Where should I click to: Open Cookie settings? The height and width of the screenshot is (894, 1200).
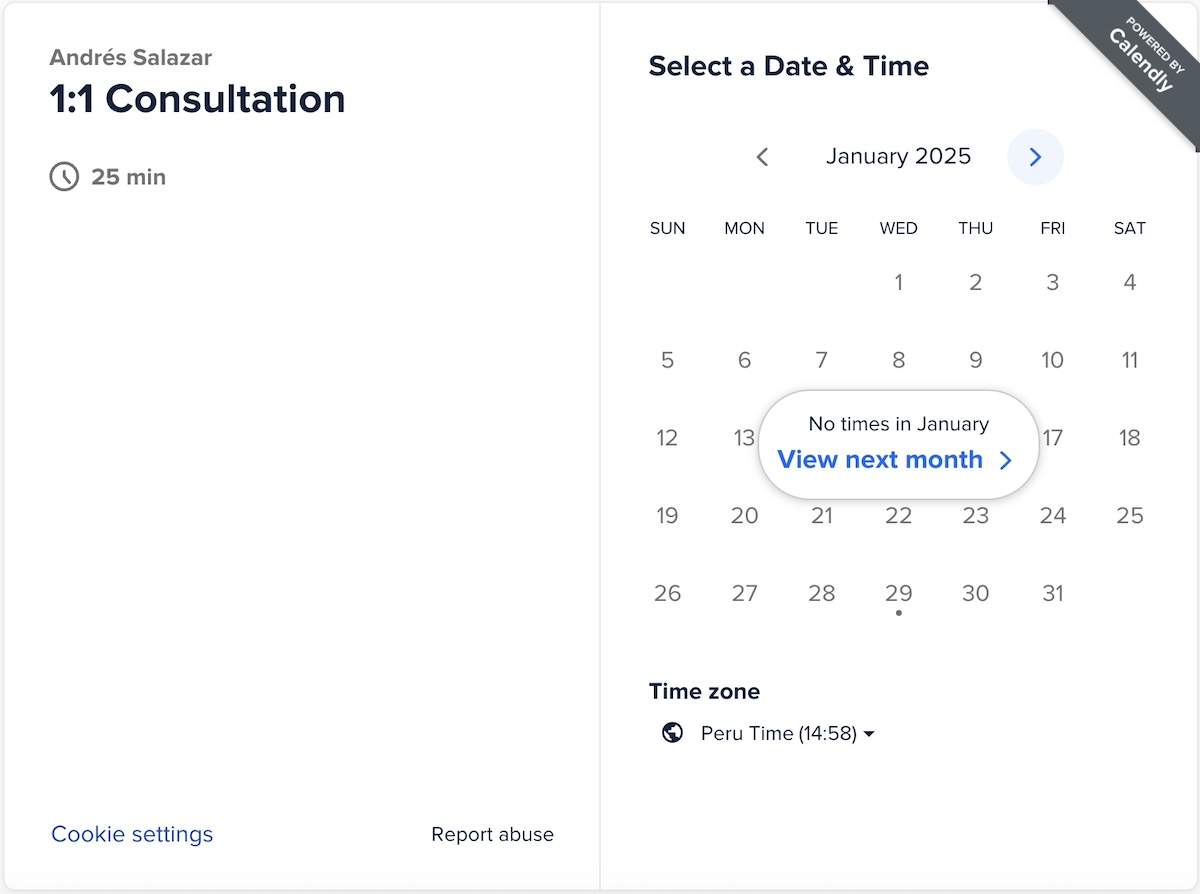click(132, 834)
